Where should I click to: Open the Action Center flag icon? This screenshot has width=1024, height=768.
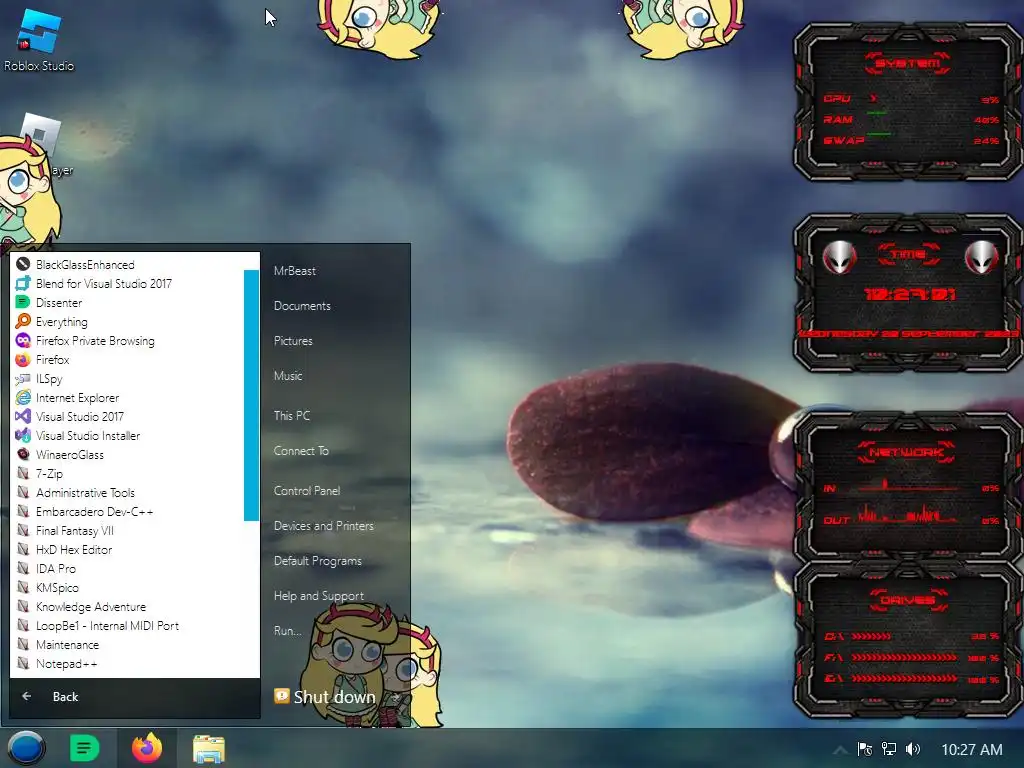865,749
